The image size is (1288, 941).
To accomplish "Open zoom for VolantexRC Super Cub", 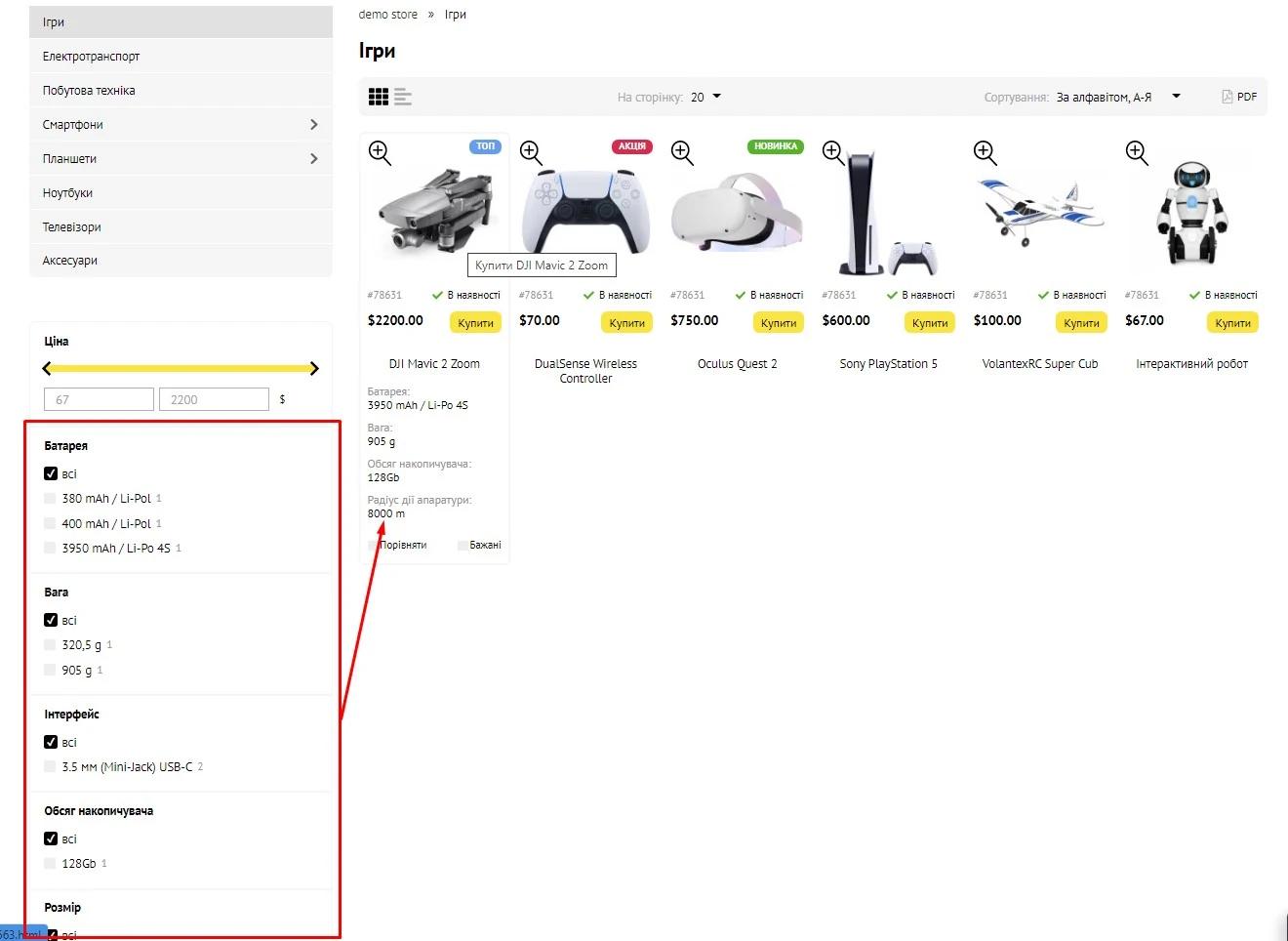I will [985, 152].
